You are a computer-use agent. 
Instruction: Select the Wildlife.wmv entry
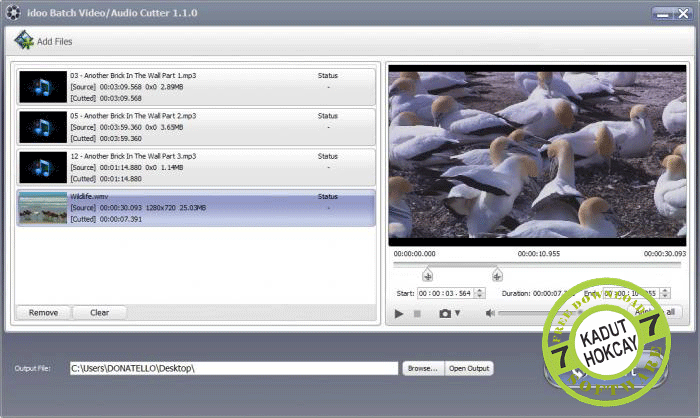(196, 208)
